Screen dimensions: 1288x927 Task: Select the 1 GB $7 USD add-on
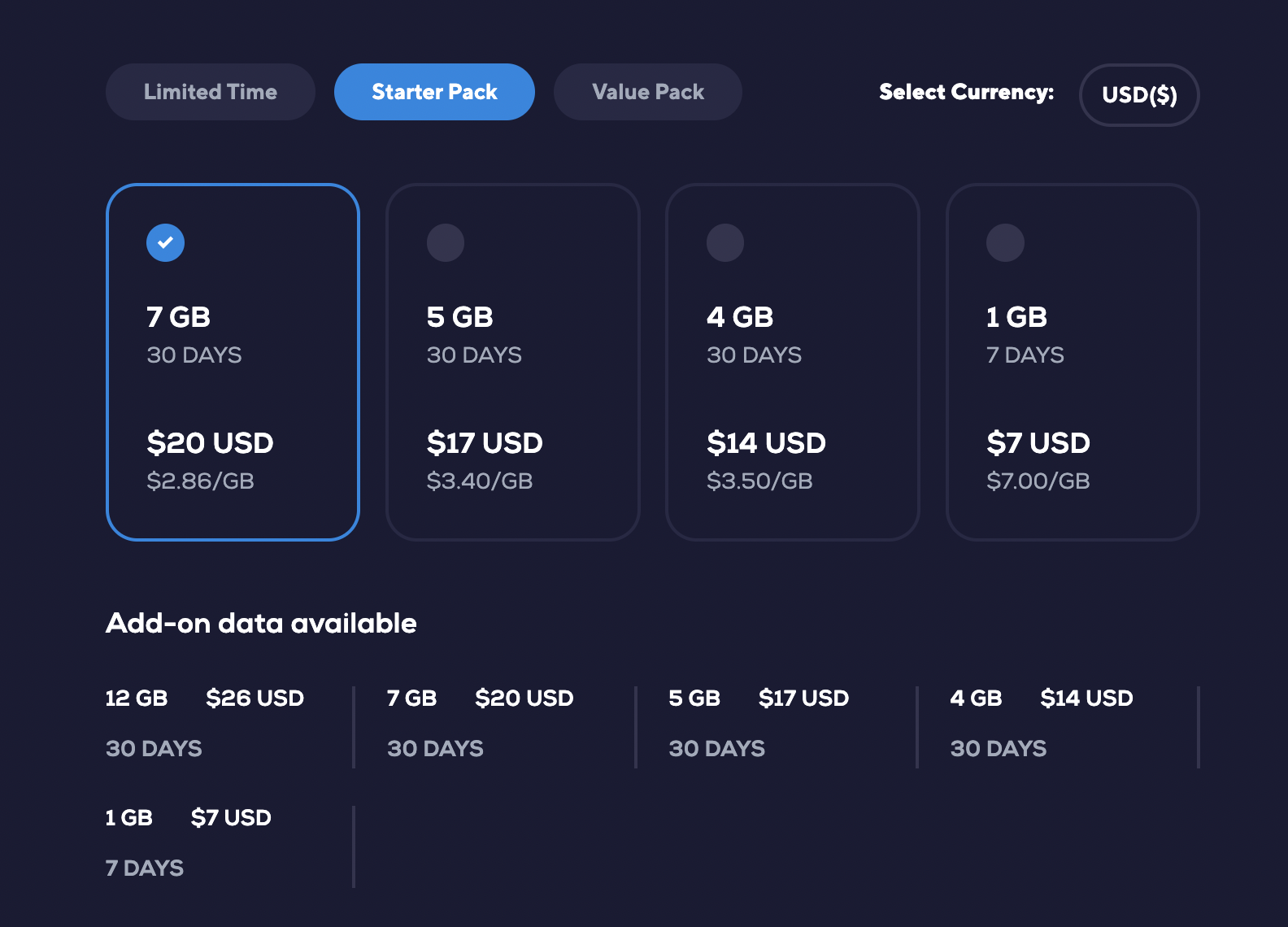pos(187,840)
